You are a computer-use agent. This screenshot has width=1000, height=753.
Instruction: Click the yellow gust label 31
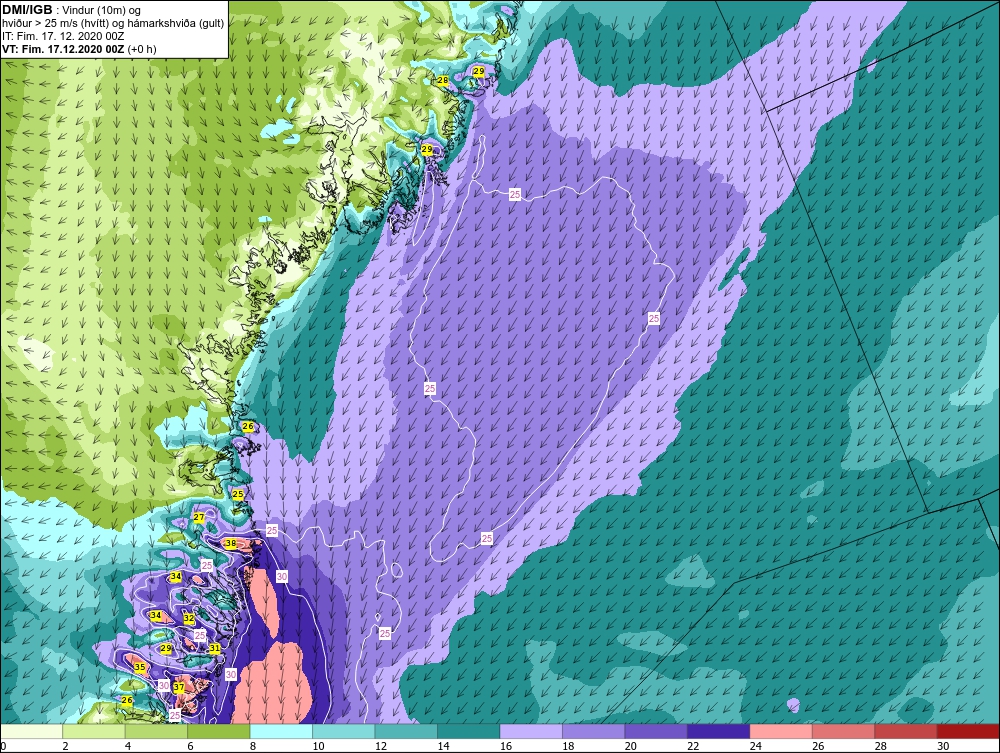(x=215, y=648)
